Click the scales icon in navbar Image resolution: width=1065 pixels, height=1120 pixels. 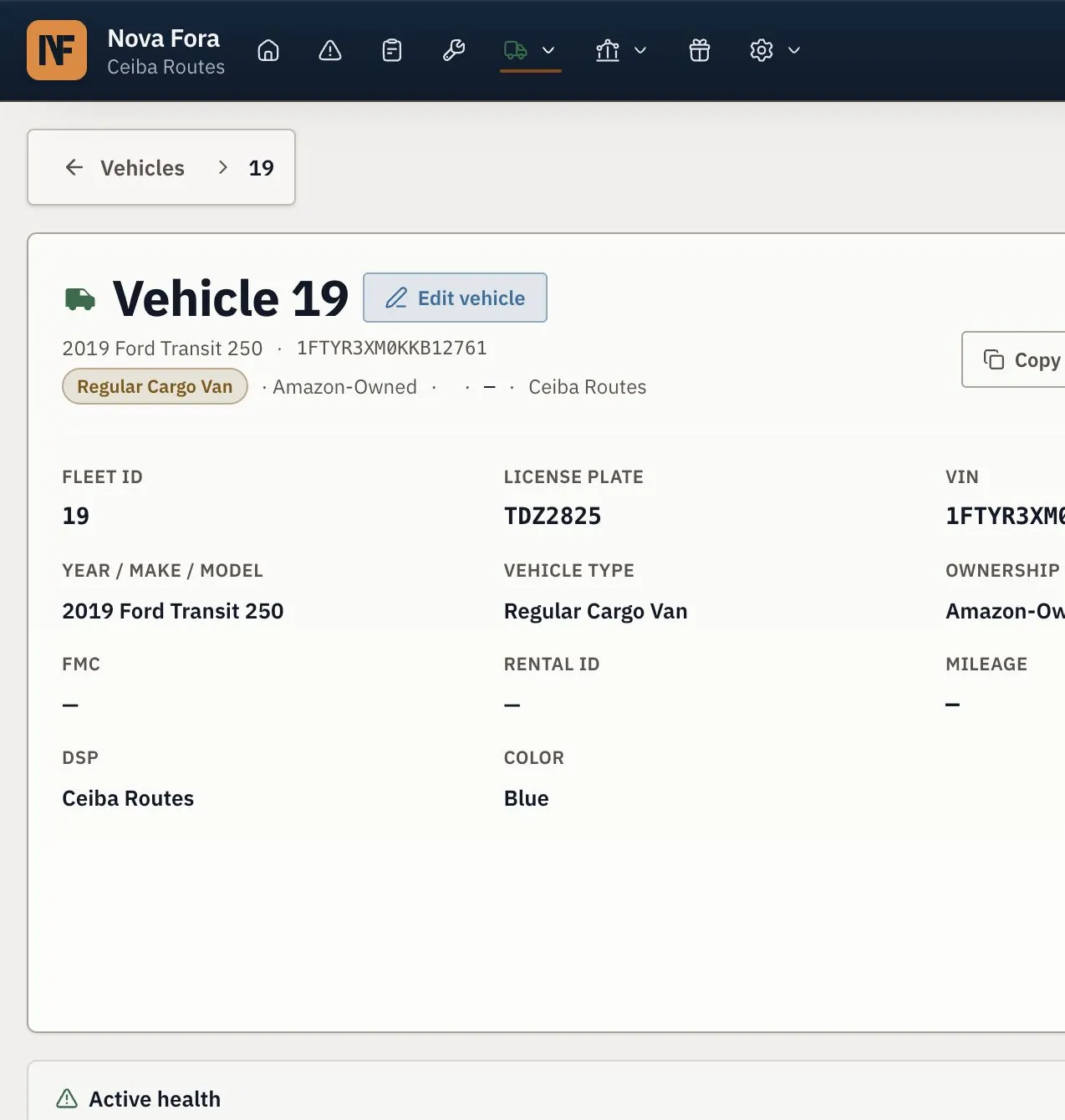coord(608,50)
